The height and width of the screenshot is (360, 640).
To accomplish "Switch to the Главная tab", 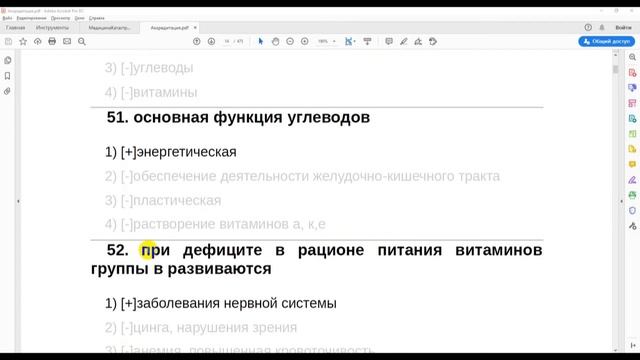I will (16, 28).
